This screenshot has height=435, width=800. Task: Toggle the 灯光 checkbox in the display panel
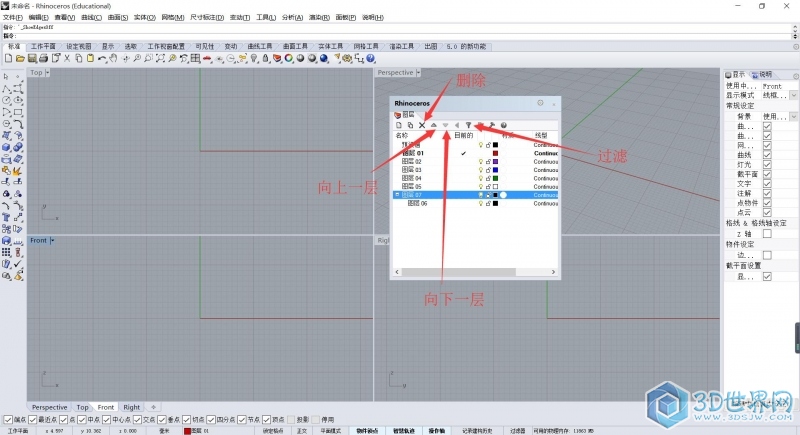coord(767,165)
